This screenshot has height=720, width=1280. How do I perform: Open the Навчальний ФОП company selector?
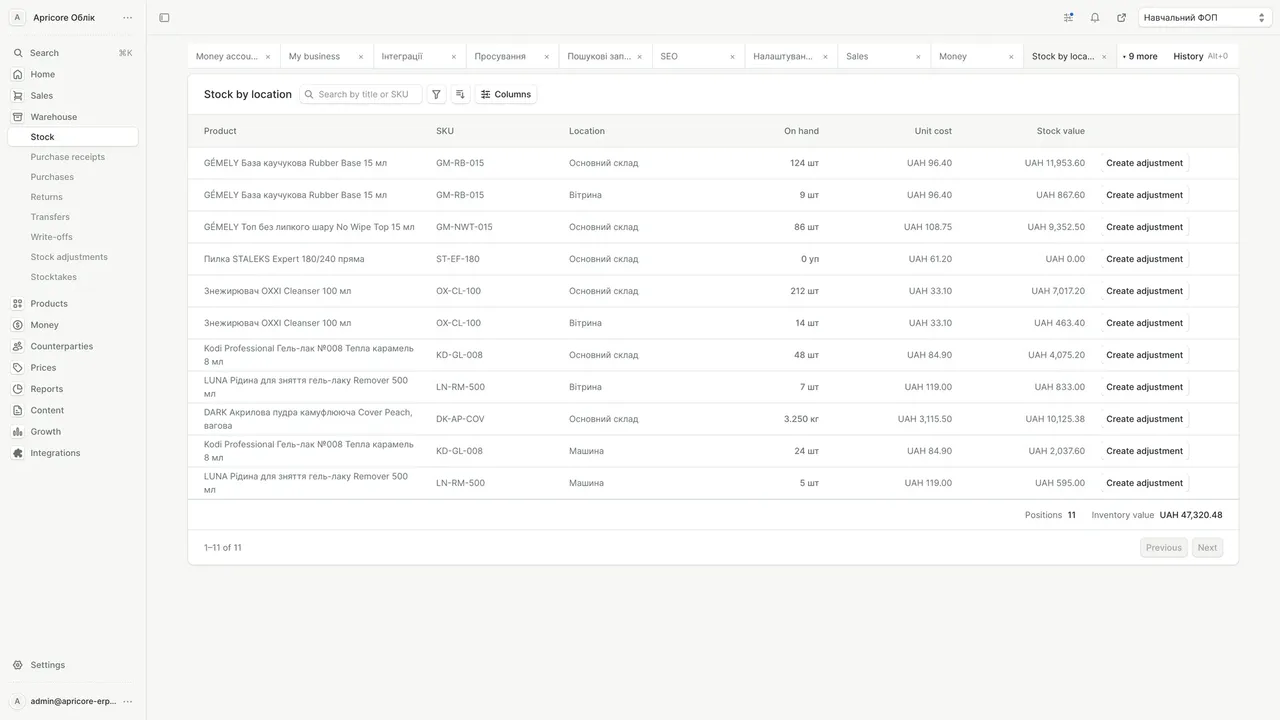pyautogui.click(x=1205, y=17)
